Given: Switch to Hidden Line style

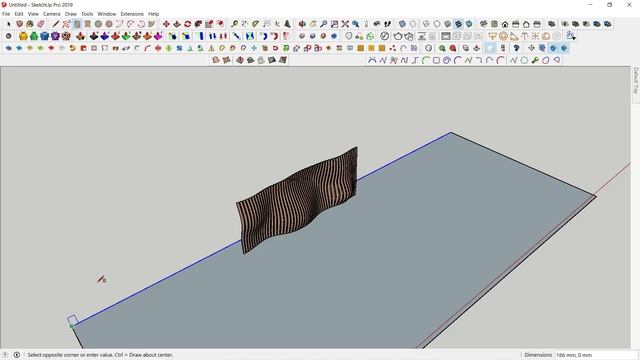Looking at the screenshot, I should (437, 24).
